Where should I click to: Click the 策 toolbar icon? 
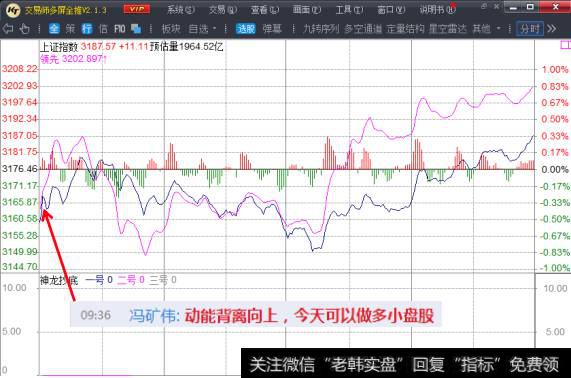pyautogui.click(x=70, y=28)
